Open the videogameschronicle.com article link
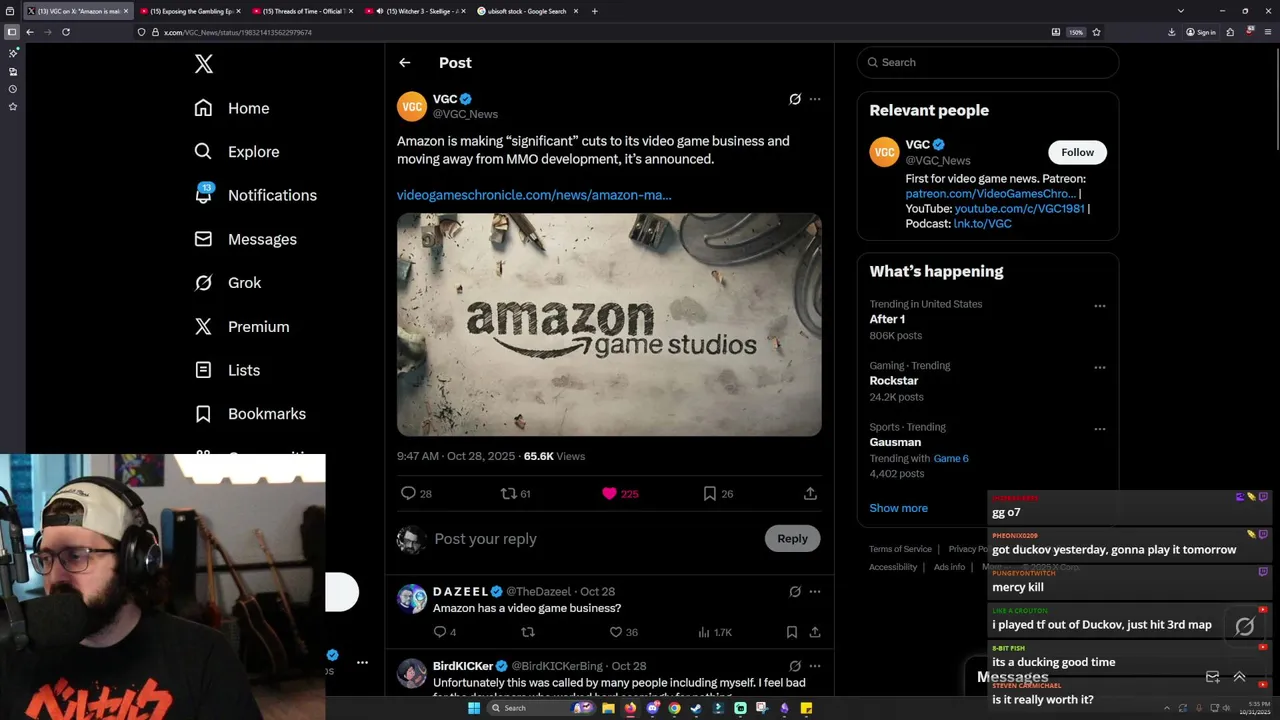This screenshot has height=720, width=1280. tap(534, 195)
